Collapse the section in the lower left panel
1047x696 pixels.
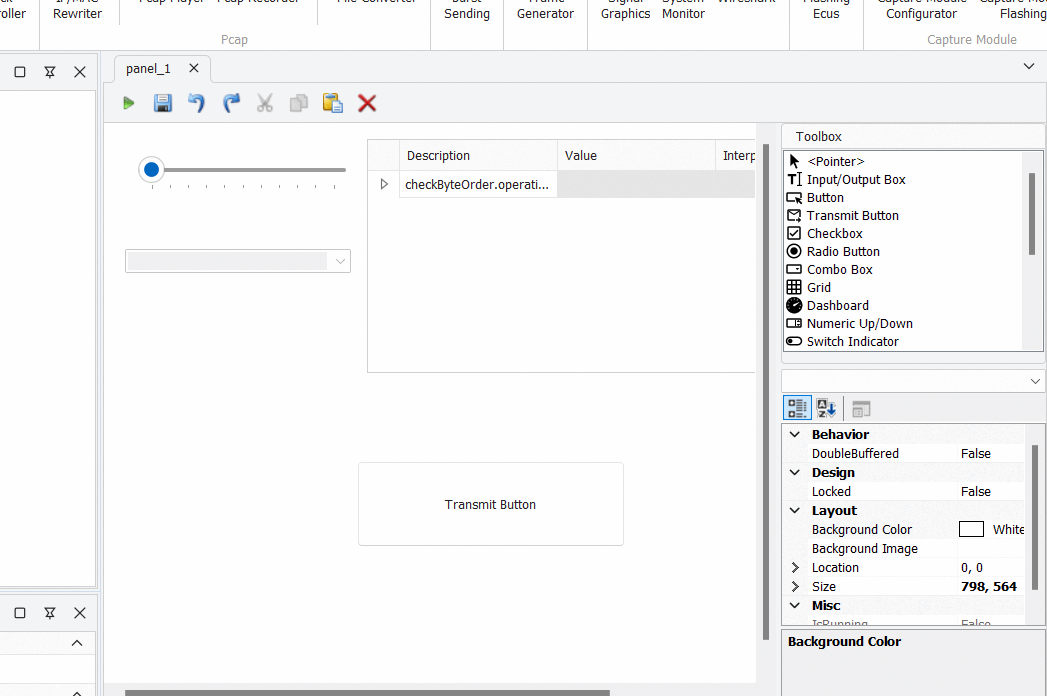[77, 643]
